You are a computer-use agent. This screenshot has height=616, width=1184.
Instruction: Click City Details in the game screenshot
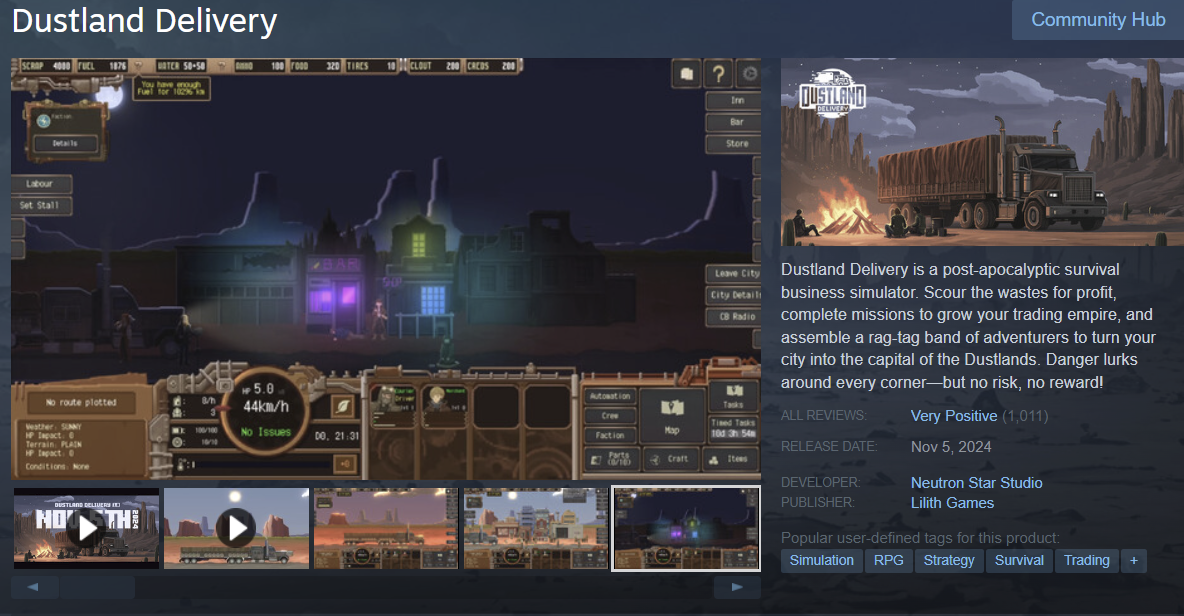(733, 294)
